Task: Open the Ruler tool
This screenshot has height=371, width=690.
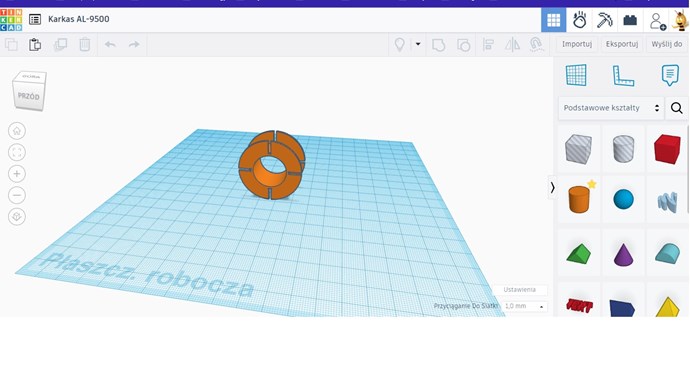Action: tap(623, 75)
